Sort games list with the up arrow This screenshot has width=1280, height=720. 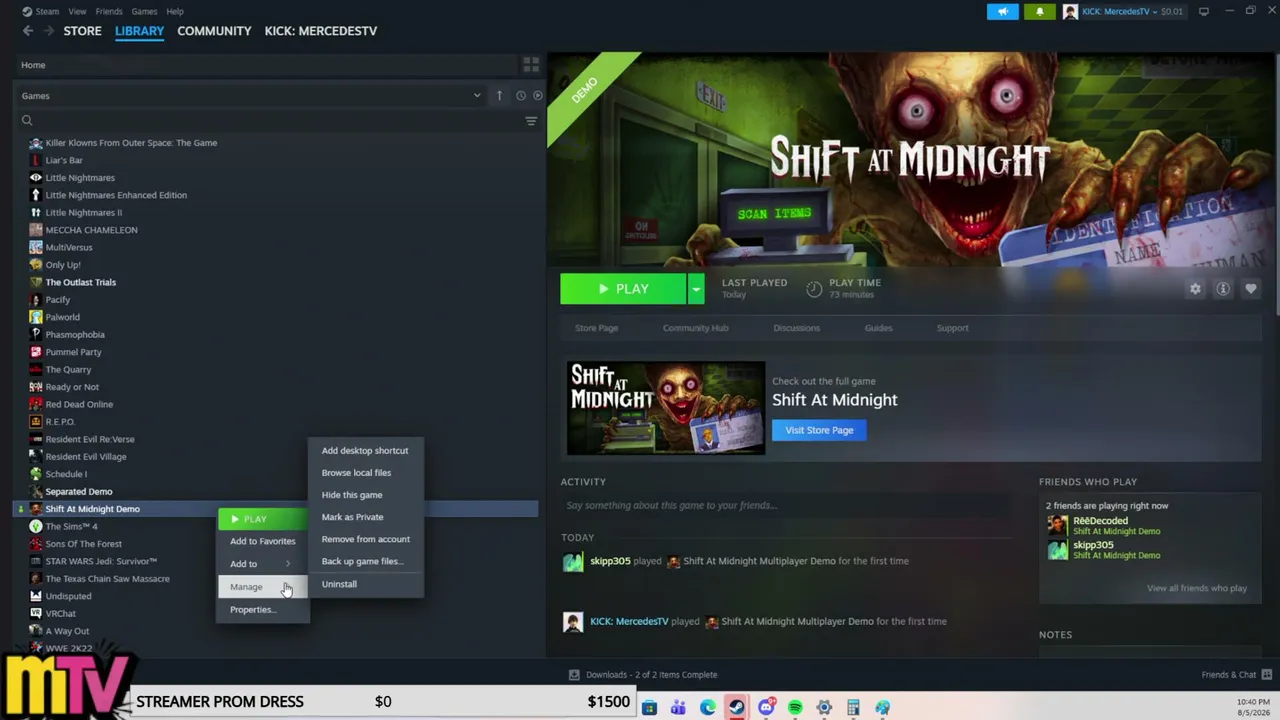[499, 96]
